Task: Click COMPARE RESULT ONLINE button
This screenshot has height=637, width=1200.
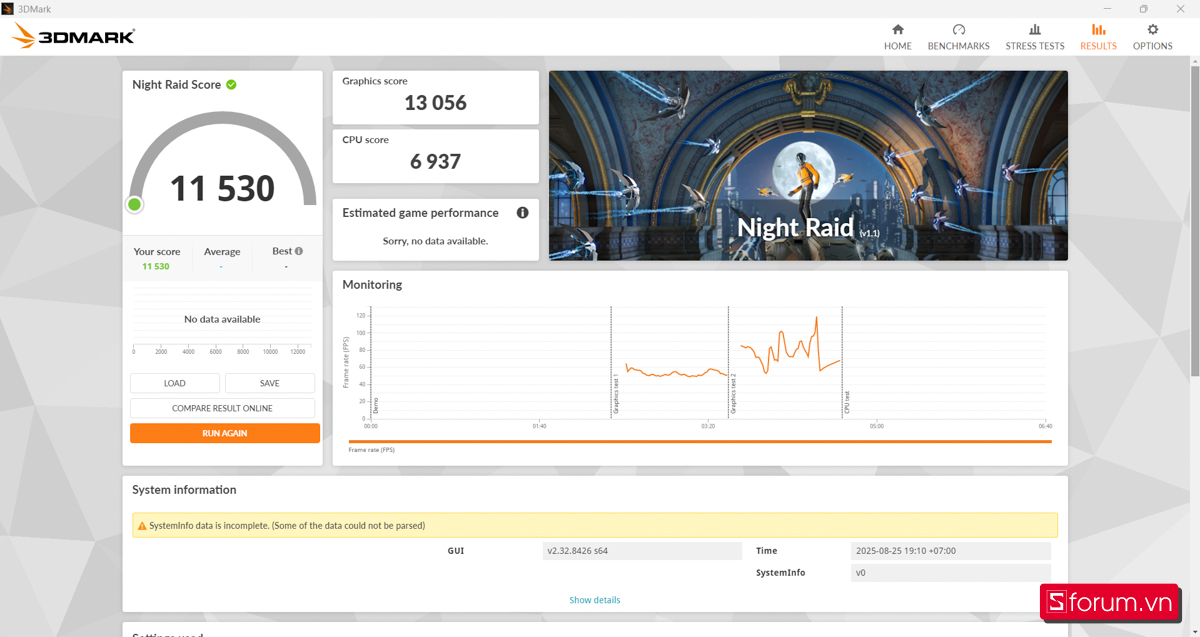Action: pos(222,408)
